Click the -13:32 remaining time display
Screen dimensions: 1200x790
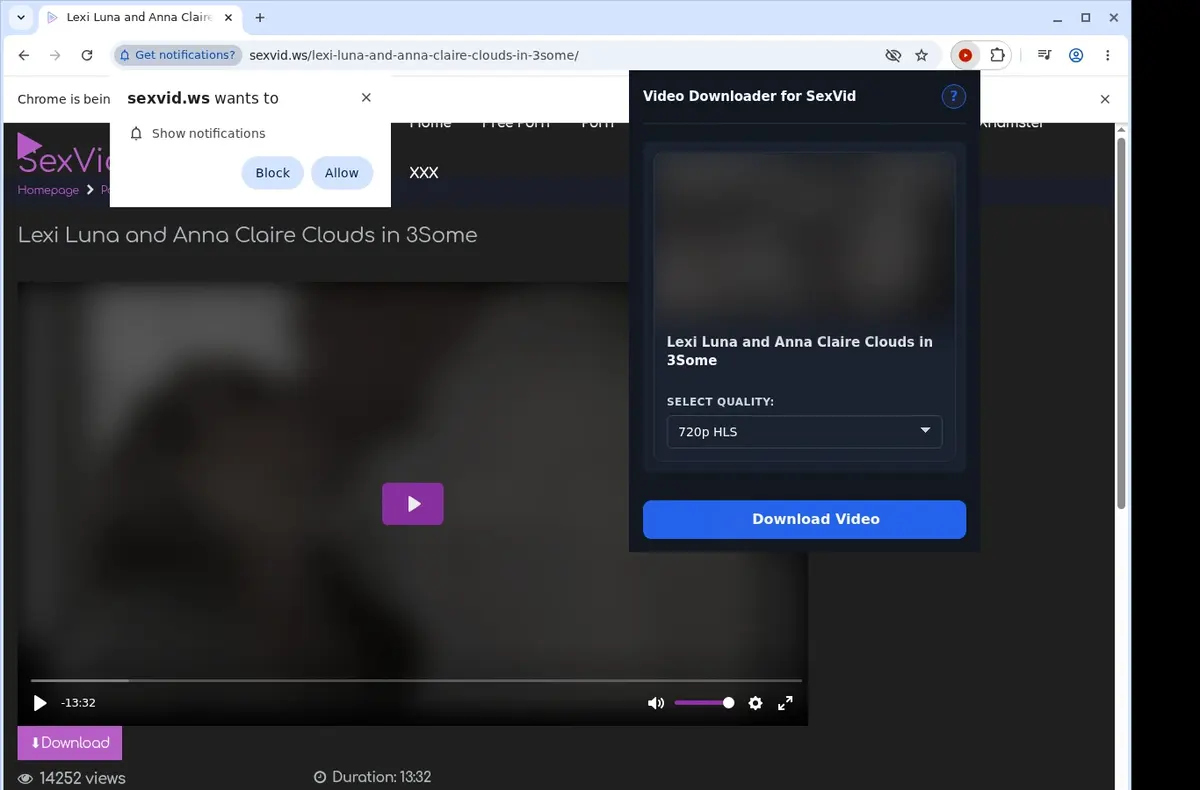78,703
